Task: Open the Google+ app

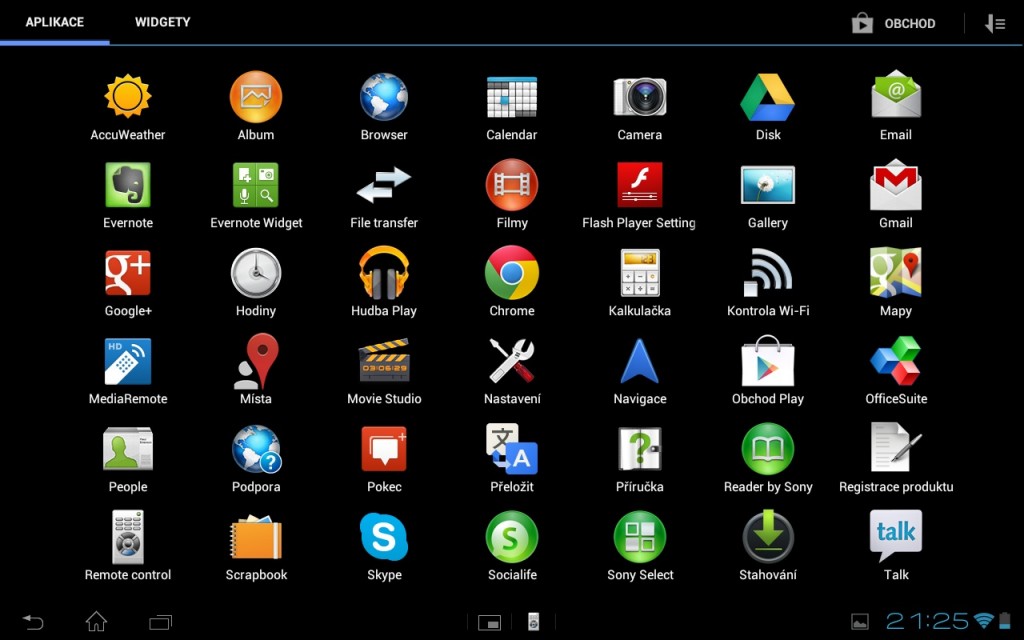Action: coord(128,273)
